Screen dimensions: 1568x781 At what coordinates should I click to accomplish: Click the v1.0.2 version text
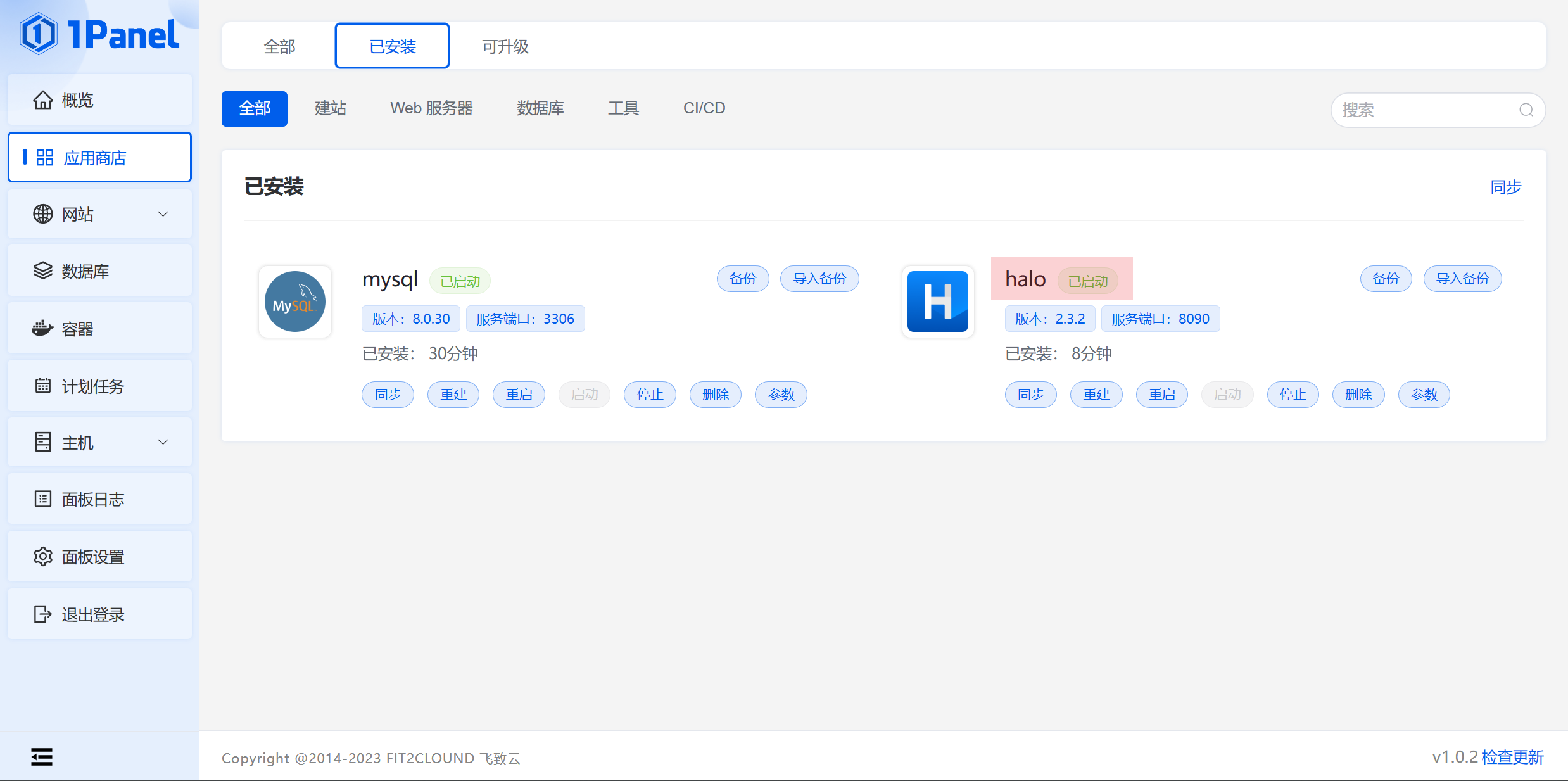pyautogui.click(x=1455, y=757)
